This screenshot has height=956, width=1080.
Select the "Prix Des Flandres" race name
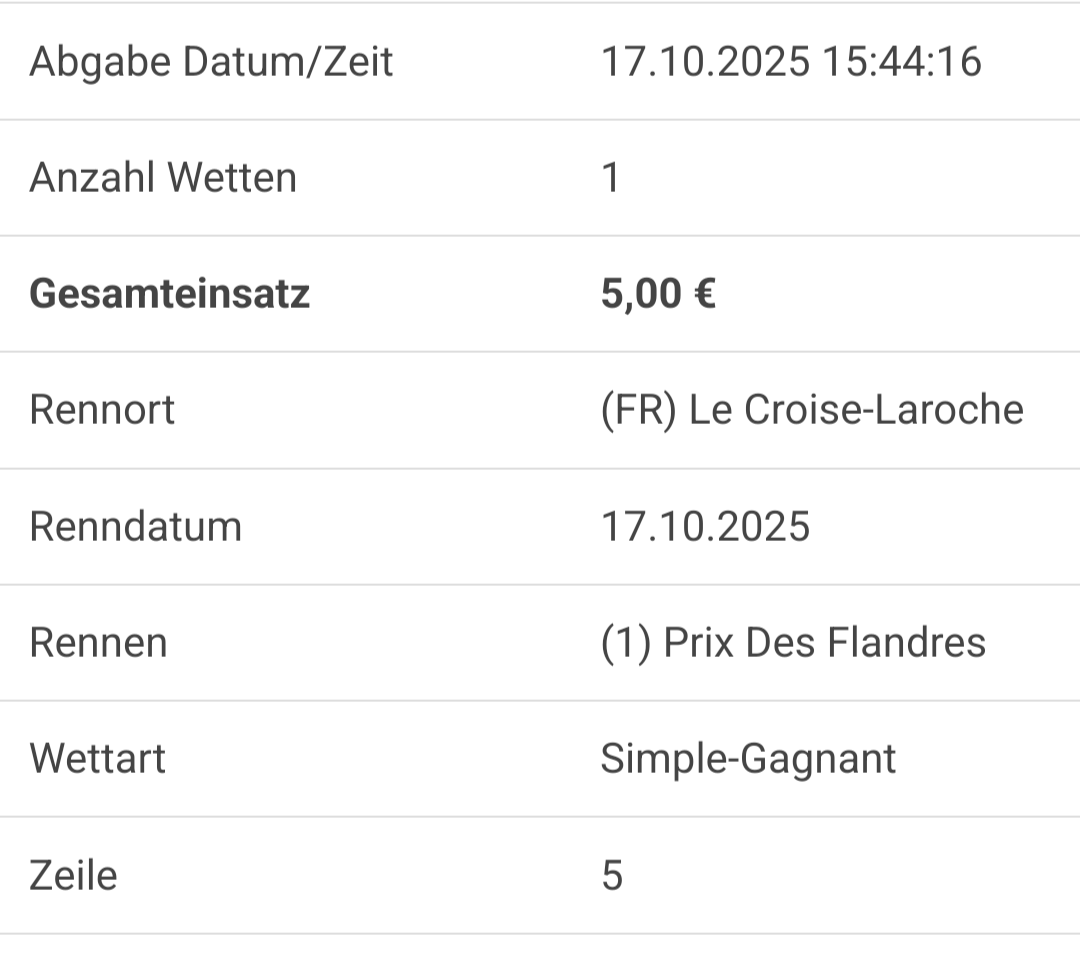pyautogui.click(x=825, y=642)
